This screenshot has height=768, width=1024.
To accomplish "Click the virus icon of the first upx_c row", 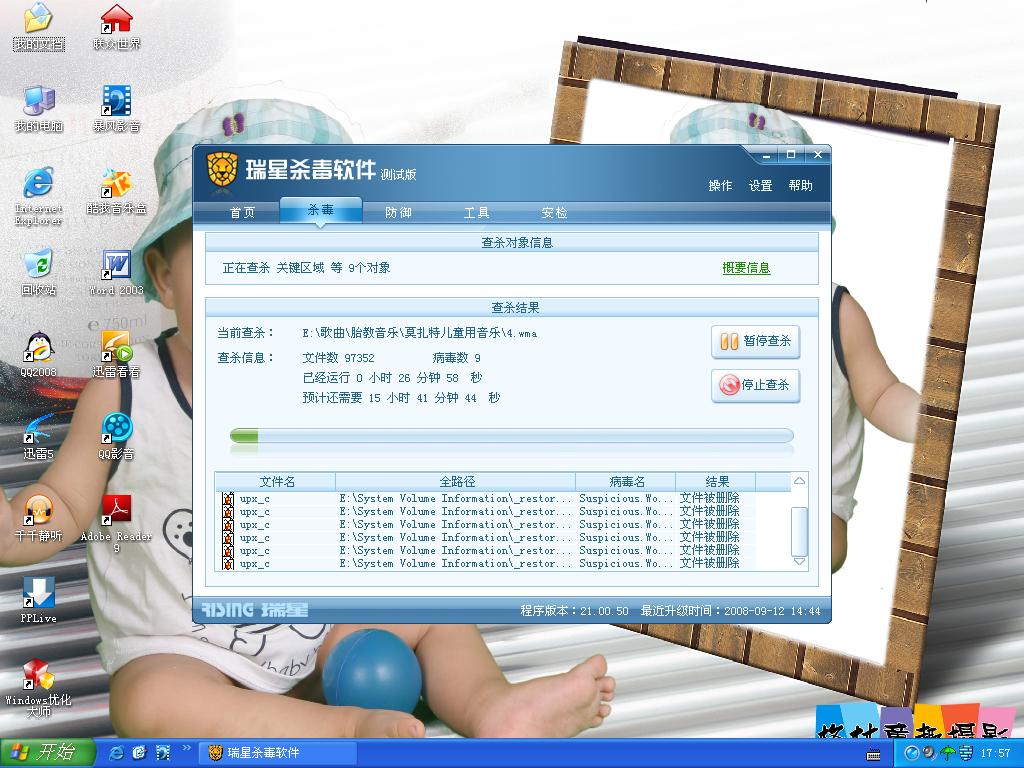I will point(228,499).
